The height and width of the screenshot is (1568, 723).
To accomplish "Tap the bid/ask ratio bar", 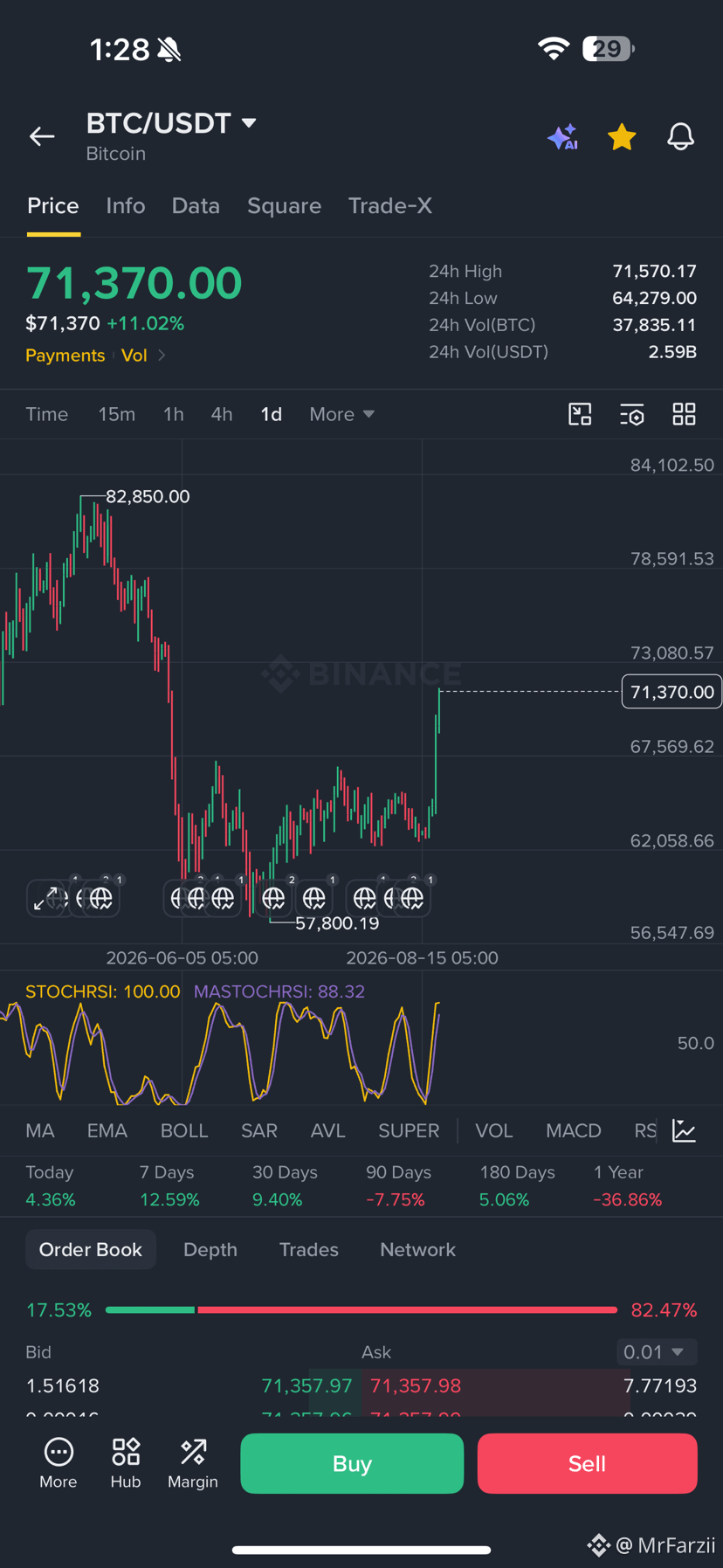I will click(361, 1309).
